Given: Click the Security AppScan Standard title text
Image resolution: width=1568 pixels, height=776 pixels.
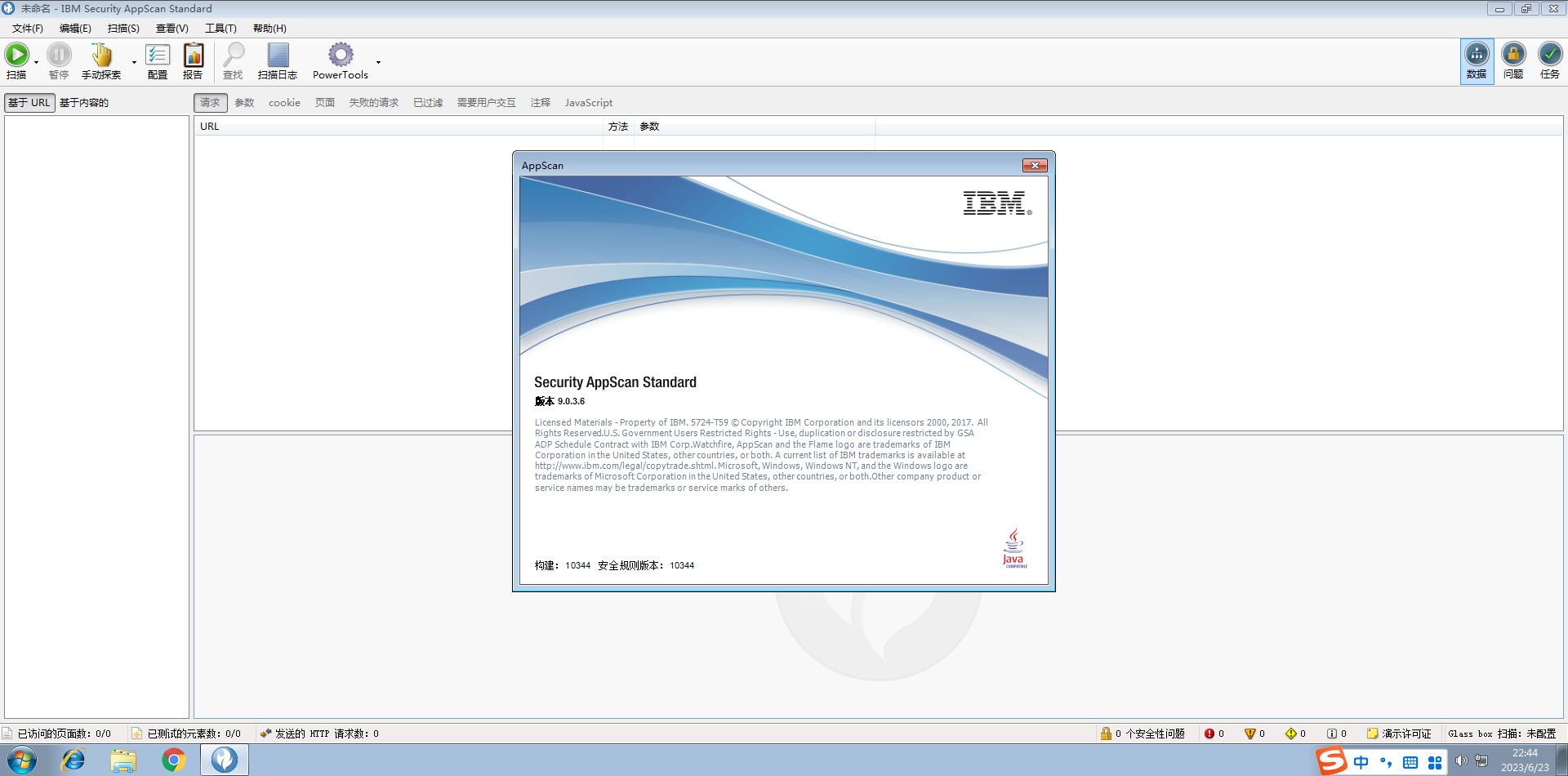Looking at the screenshot, I should coord(615,382).
